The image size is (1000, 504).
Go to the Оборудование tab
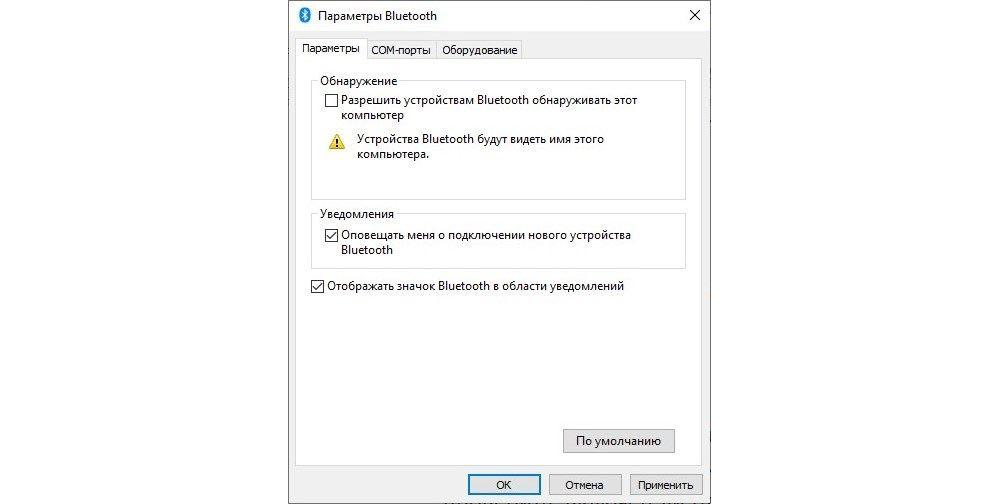click(480, 50)
